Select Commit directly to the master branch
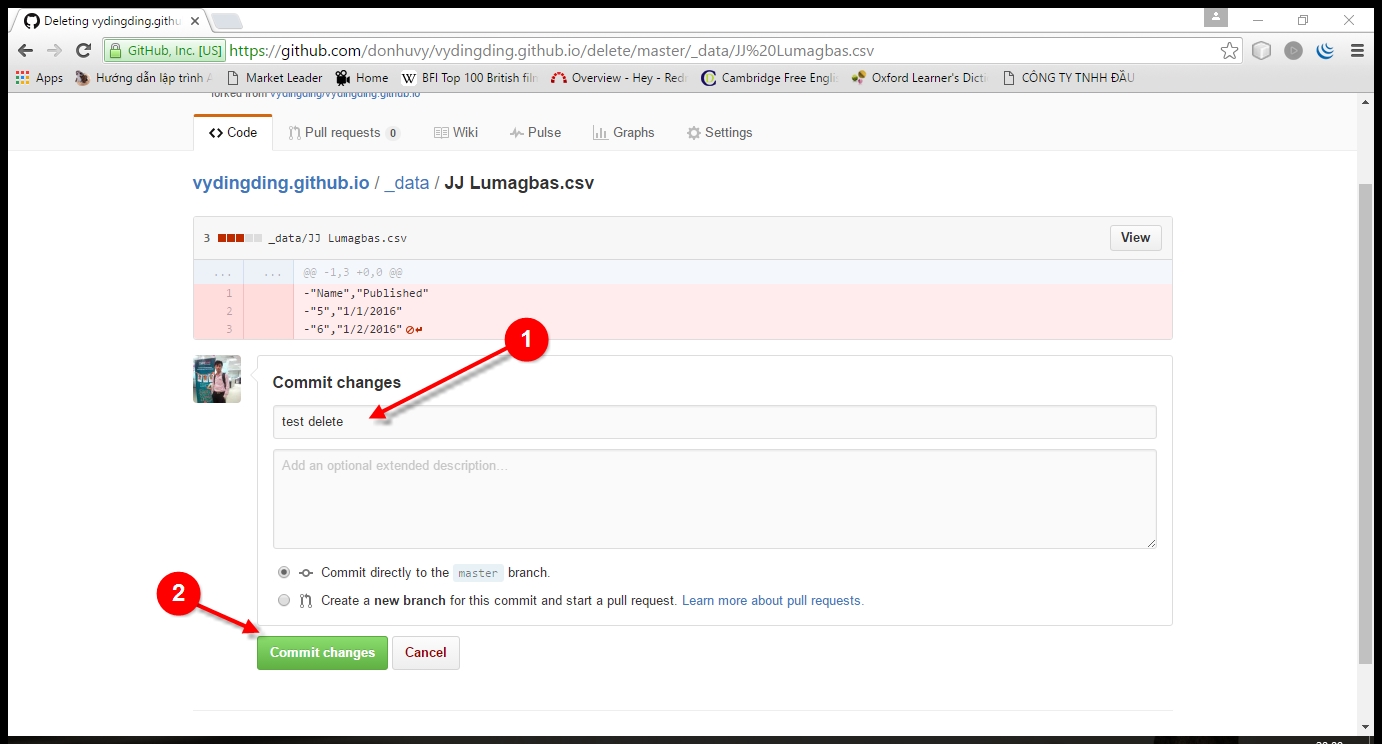 [x=284, y=573]
